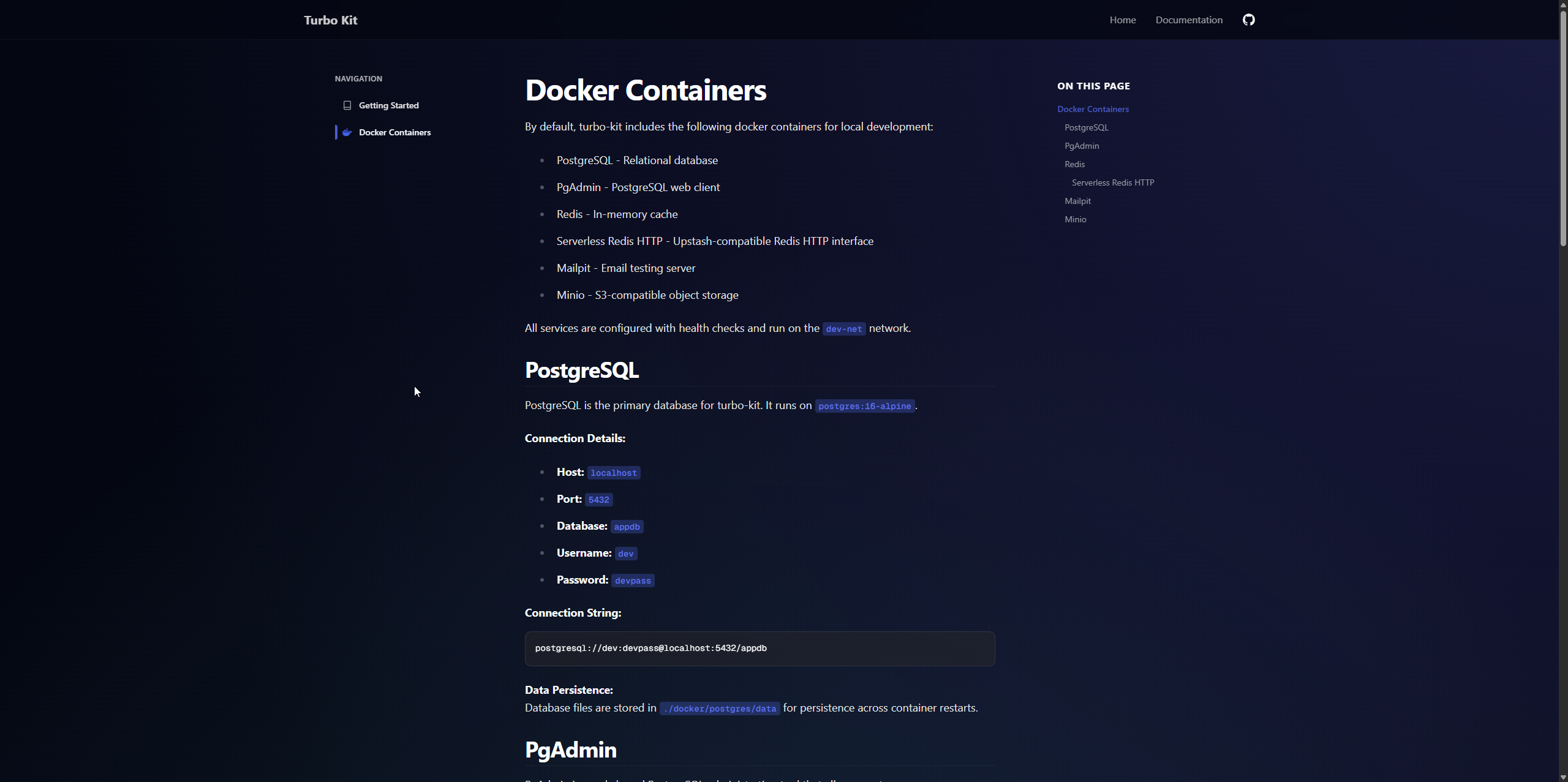The height and width of the screenshot is (782, 1568).
Task: Select Docker Containers in sidebar navigation
Action: click(394, 132)
